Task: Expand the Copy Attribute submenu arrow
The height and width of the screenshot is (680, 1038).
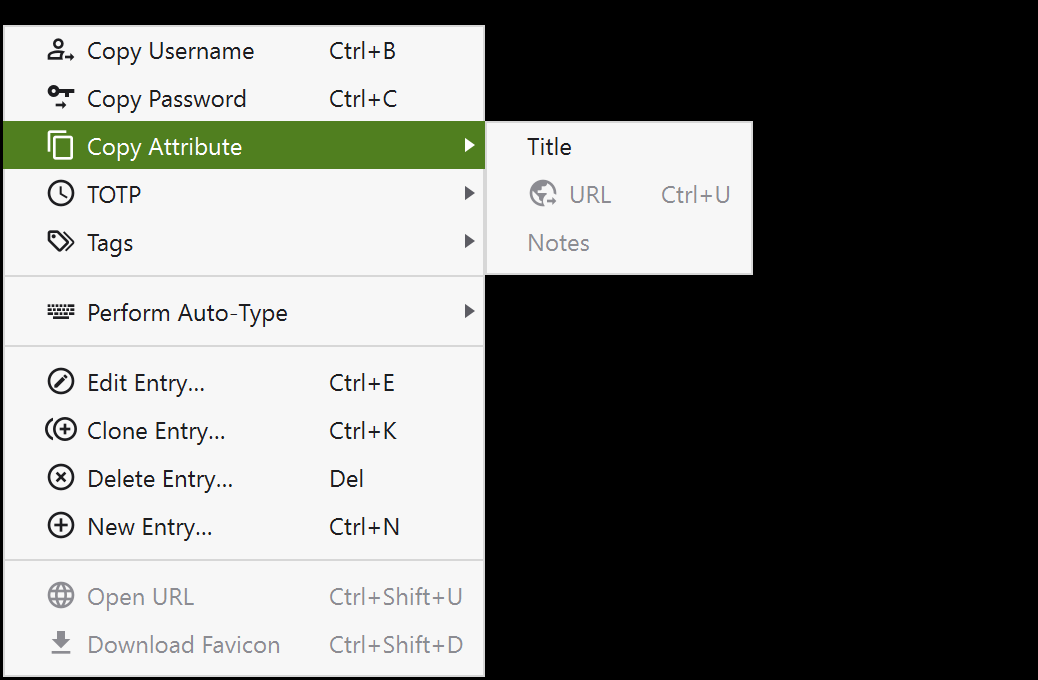Action: (470, 145)
